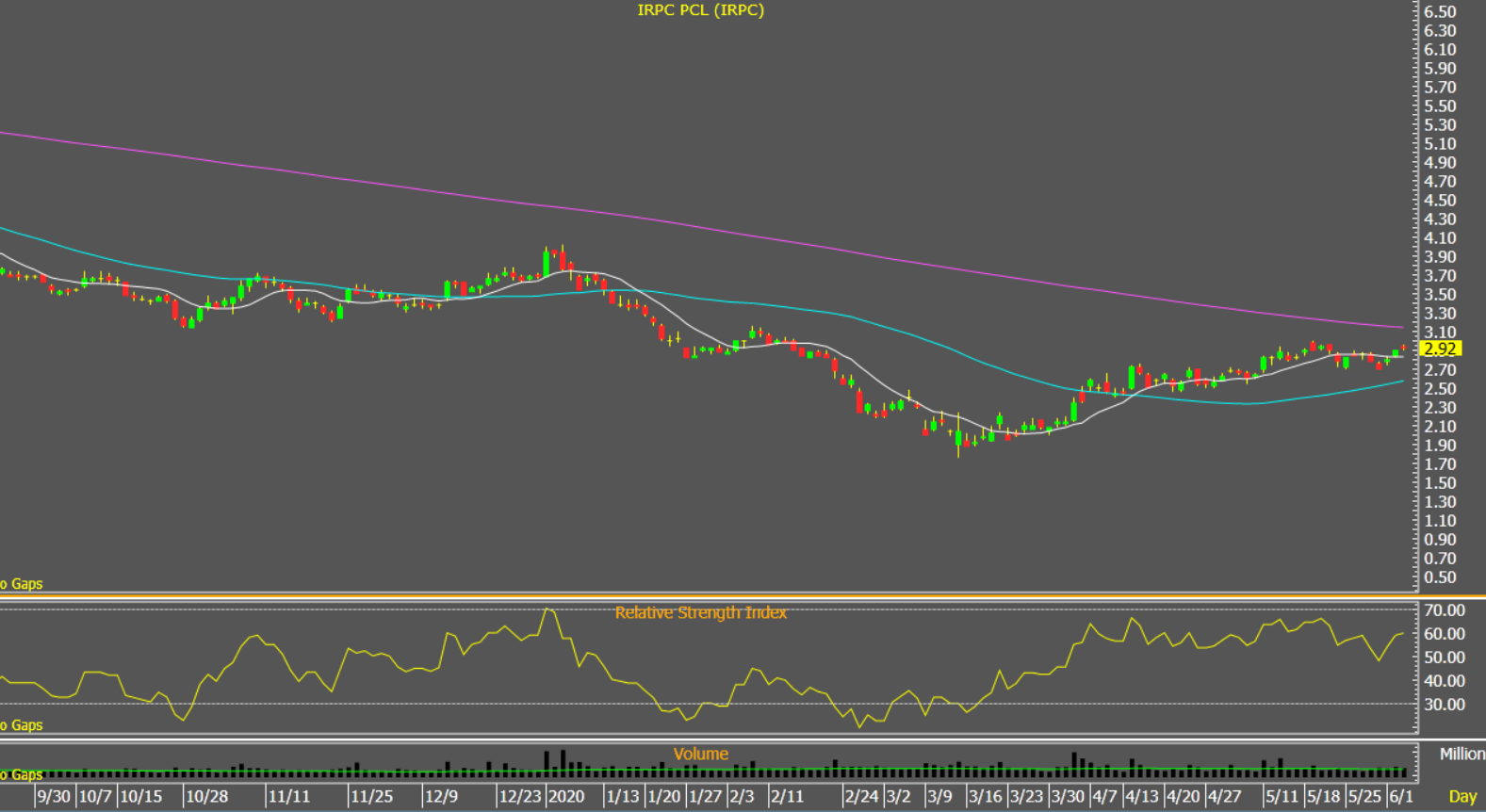Click the 2.10 price scale label
Viewport: 1486px width, 812px height.
(x=1440, y=426)
